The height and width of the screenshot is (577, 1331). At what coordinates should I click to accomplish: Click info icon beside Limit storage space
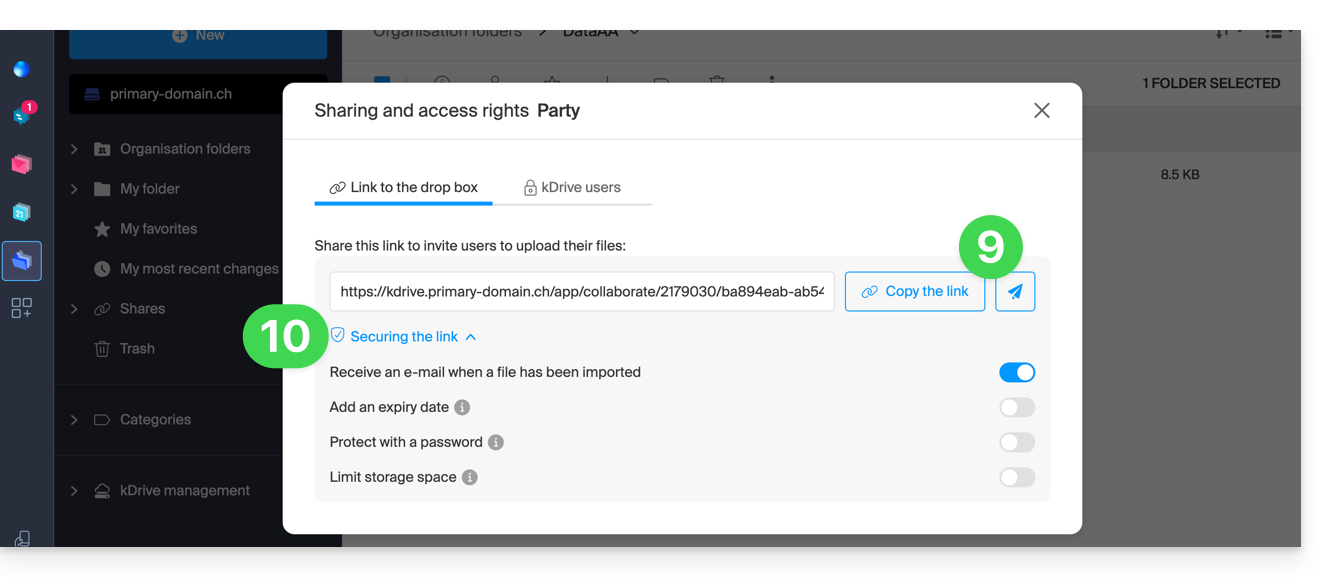(x=470, y=477)
